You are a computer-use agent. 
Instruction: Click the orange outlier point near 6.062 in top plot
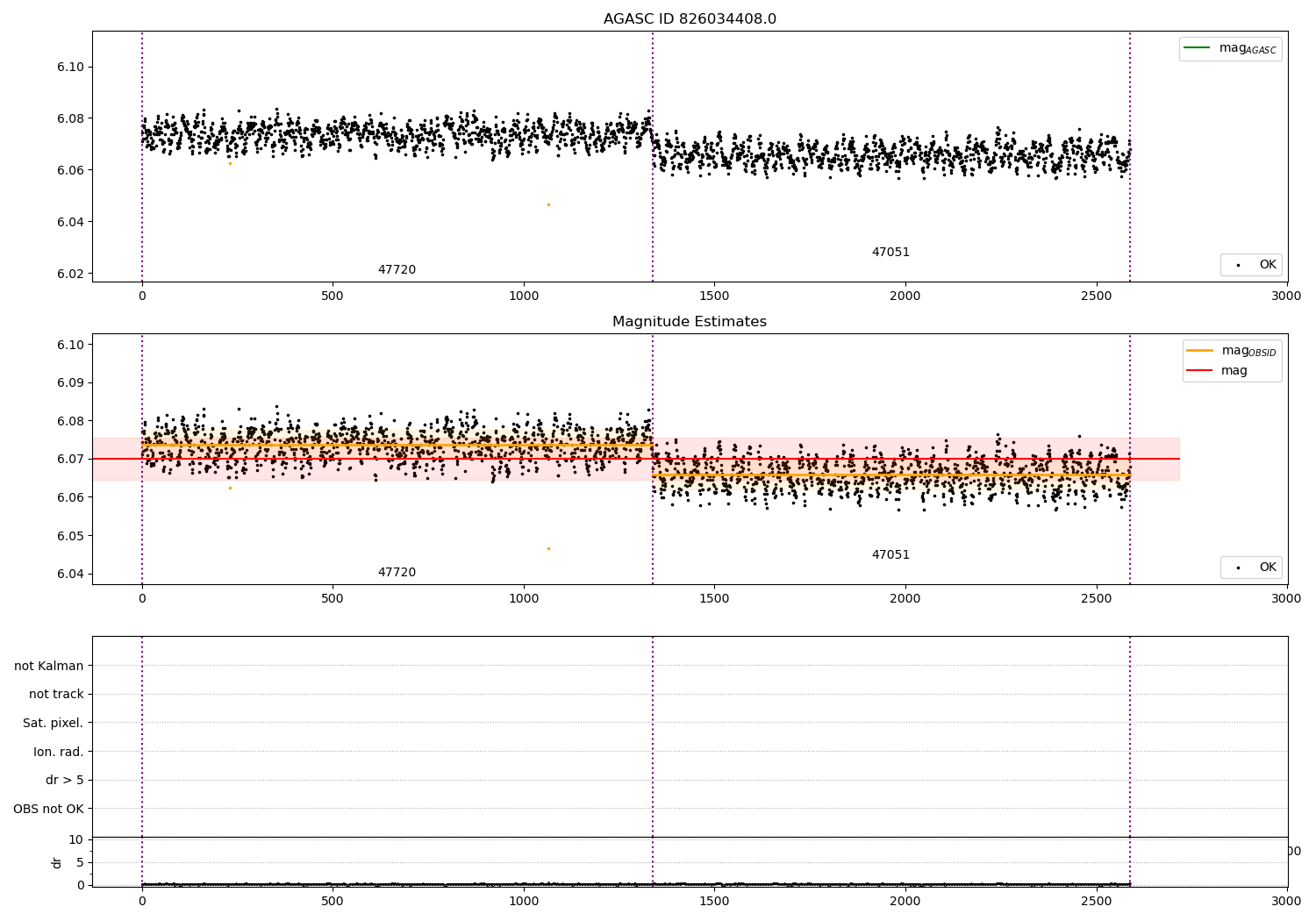231,163
